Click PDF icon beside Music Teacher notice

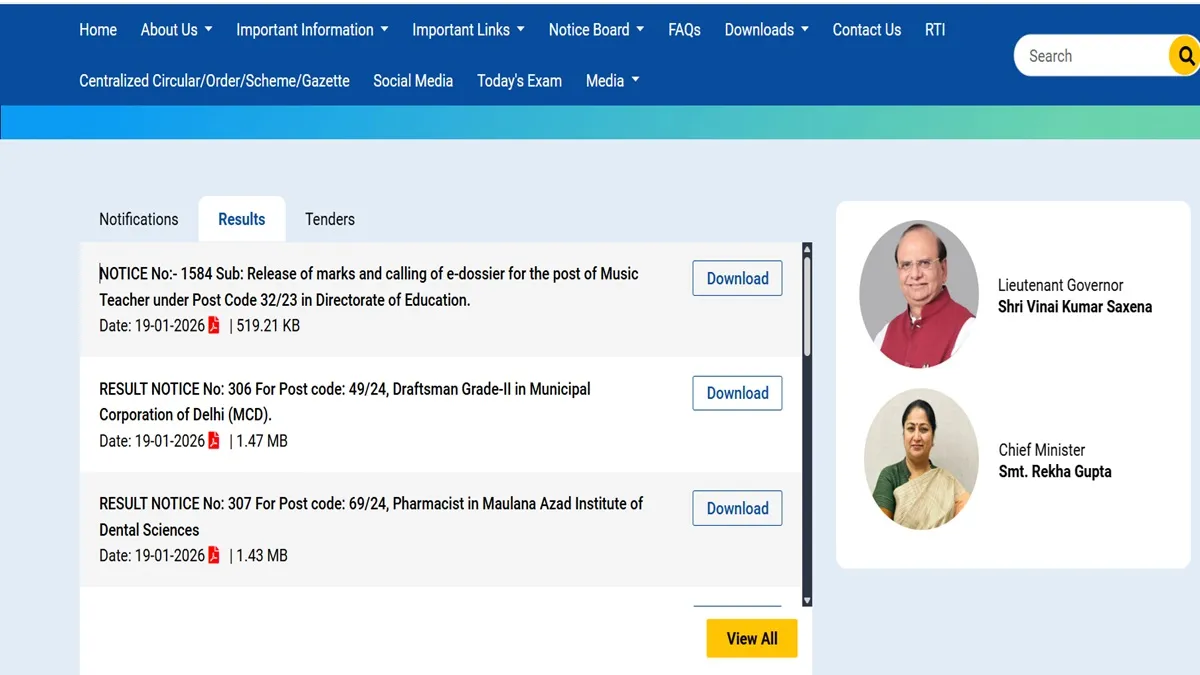pyautogui.click(x=214, y=325)
